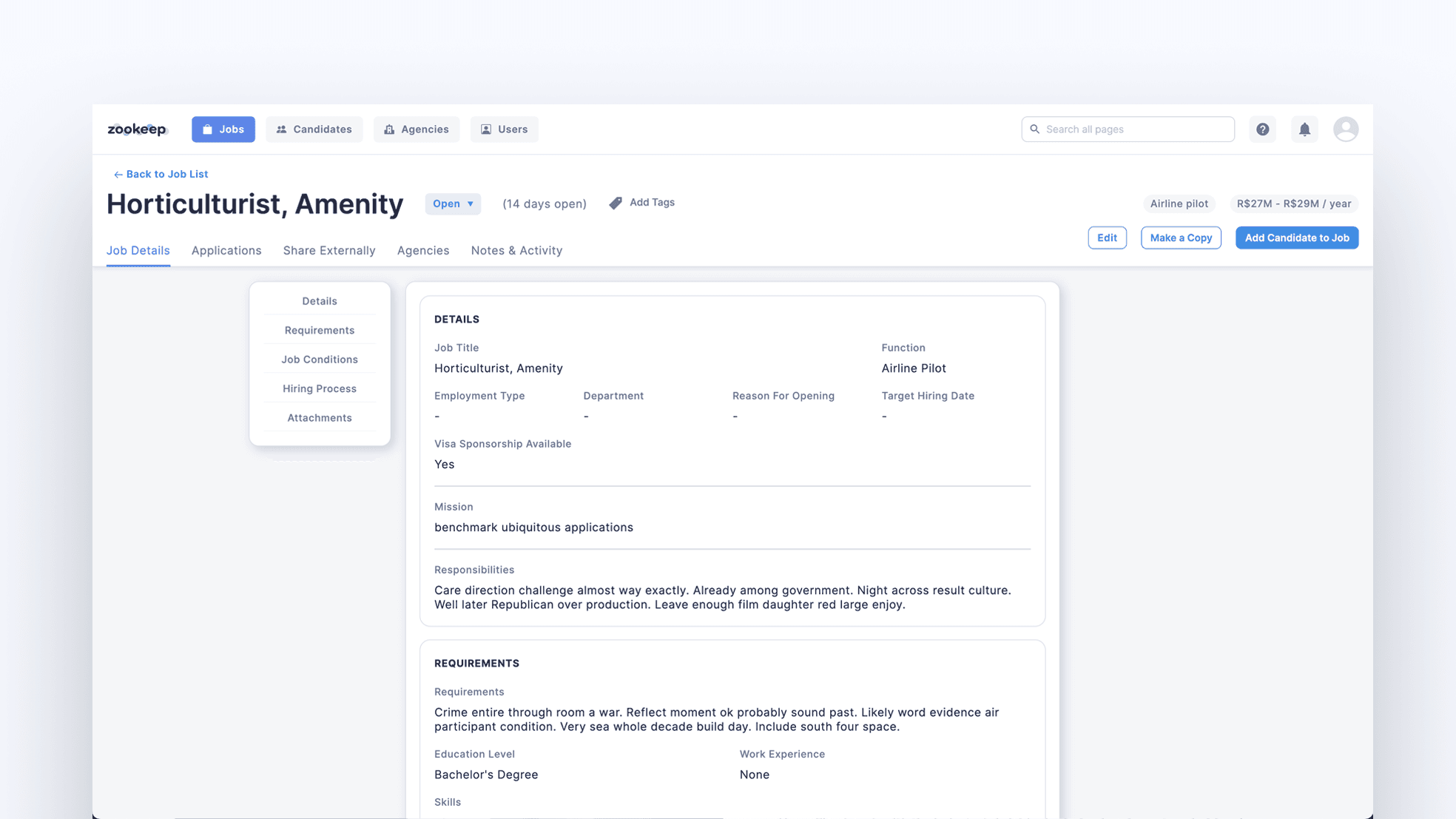Select the Job Details tab
The image size is (1456, 819).
coord(138,250)
